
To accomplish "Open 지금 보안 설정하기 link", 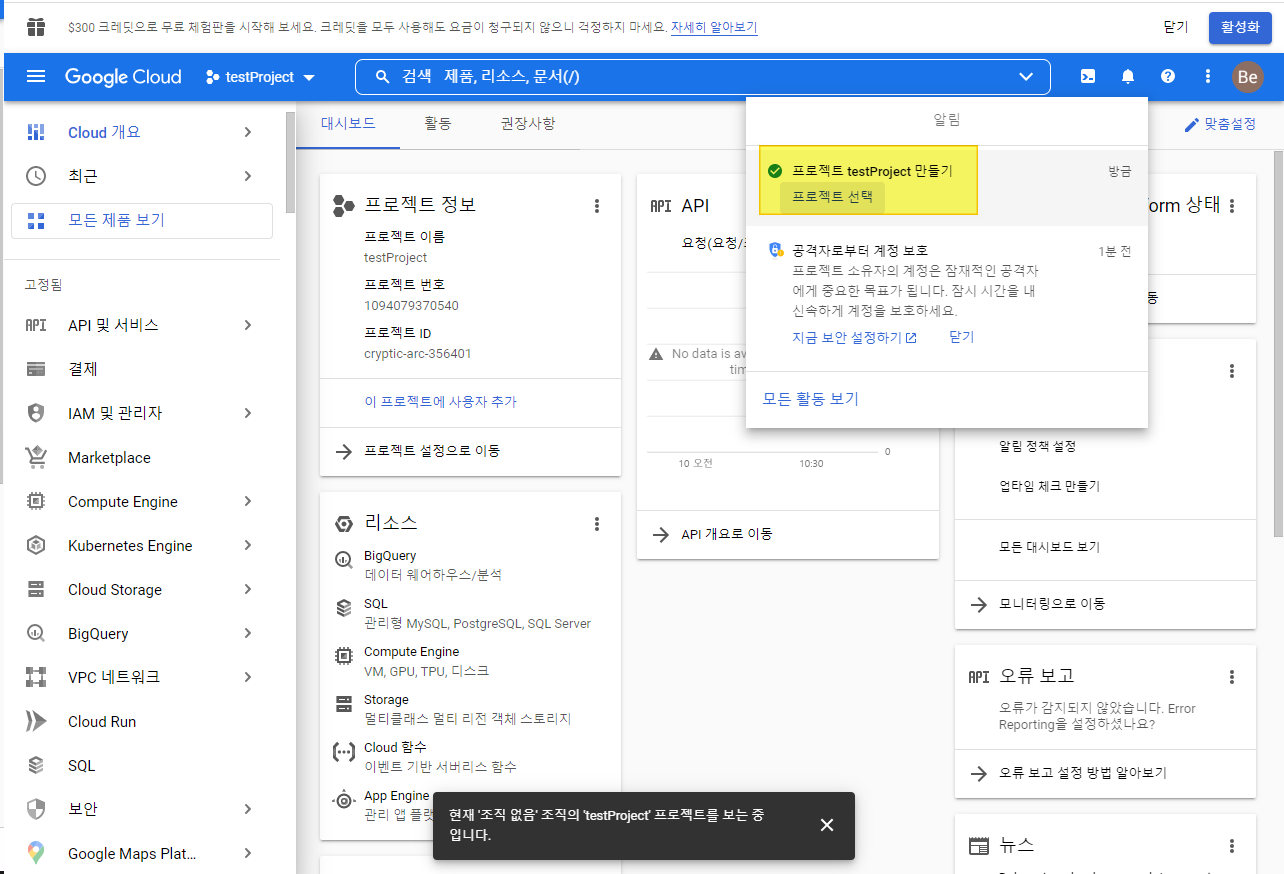I will point(854,338).
